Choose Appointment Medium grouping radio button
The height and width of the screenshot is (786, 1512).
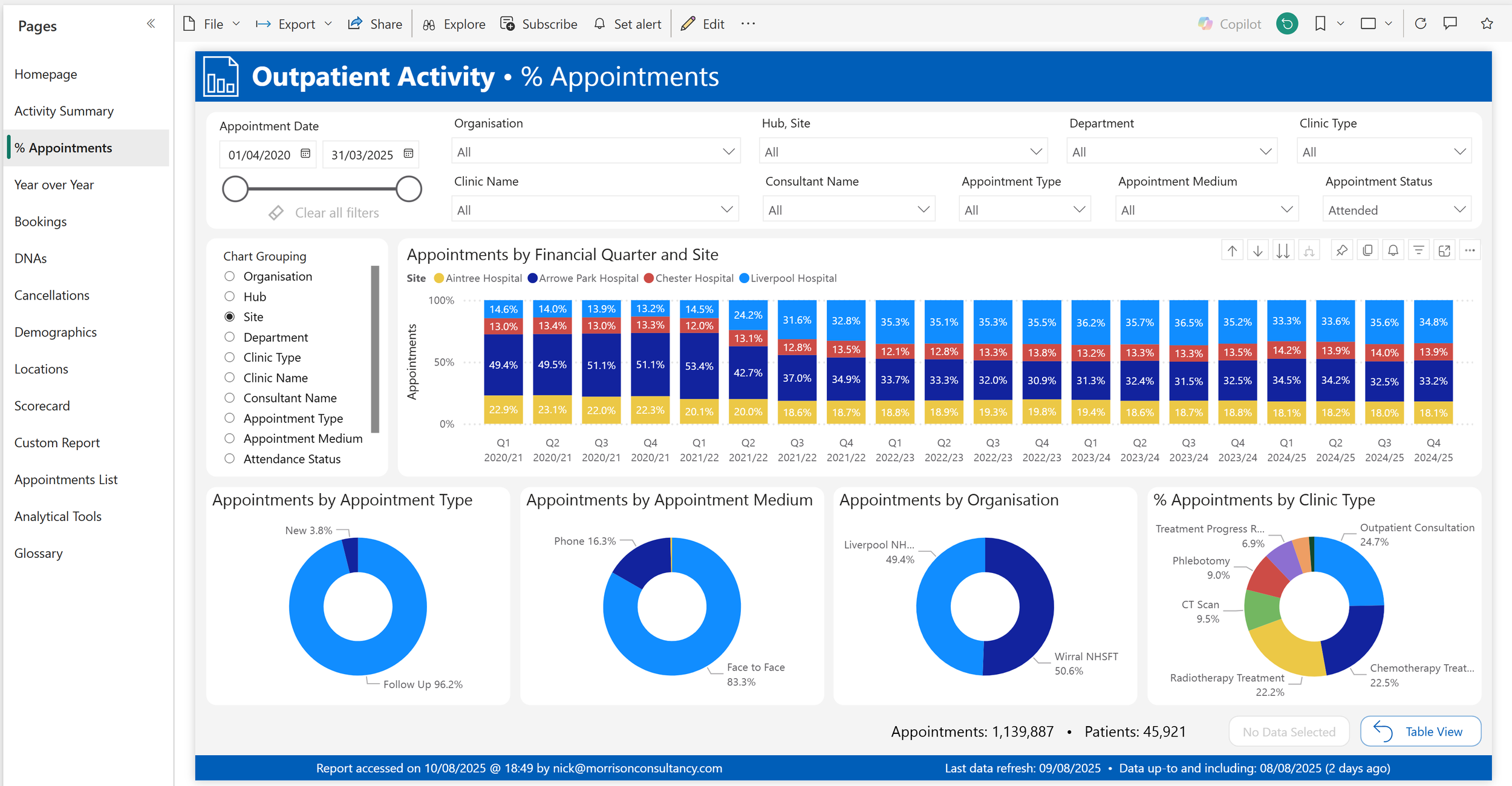230,439
